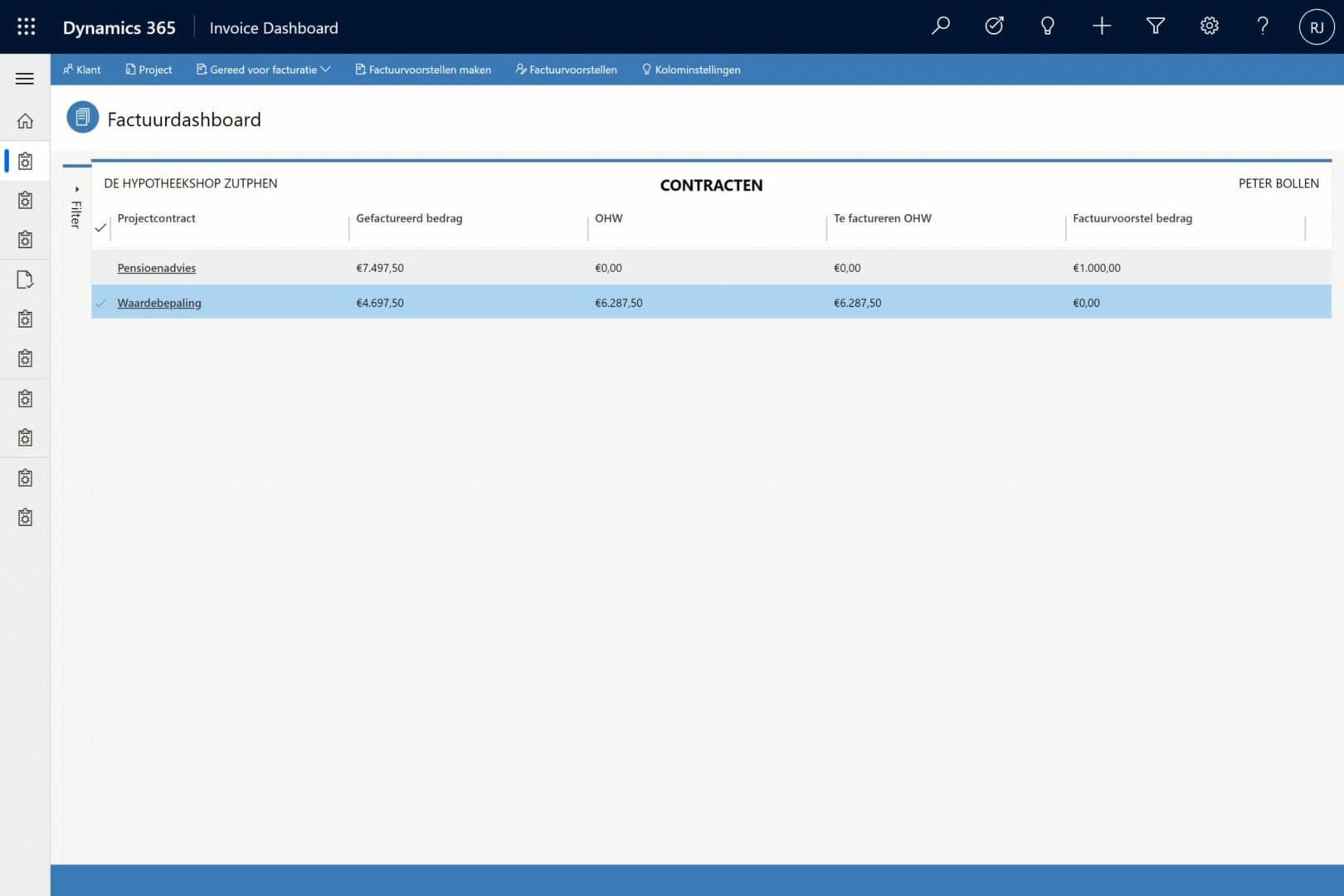Viewport: 1344px width, 896px height.
Task: Toggle the hamburger navigation menu
Action: pos(25,79)
